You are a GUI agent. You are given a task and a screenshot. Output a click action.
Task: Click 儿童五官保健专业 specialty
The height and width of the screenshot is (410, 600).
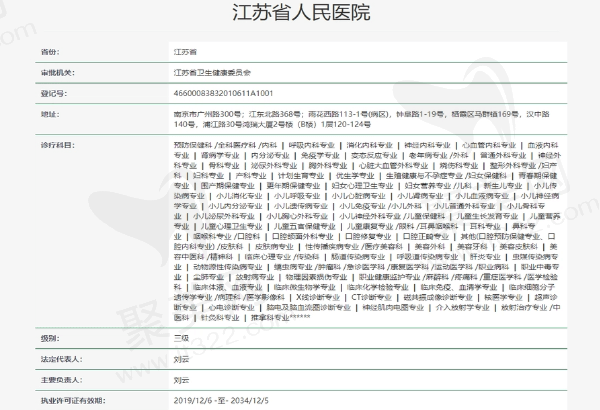click(x=305, y=226)
